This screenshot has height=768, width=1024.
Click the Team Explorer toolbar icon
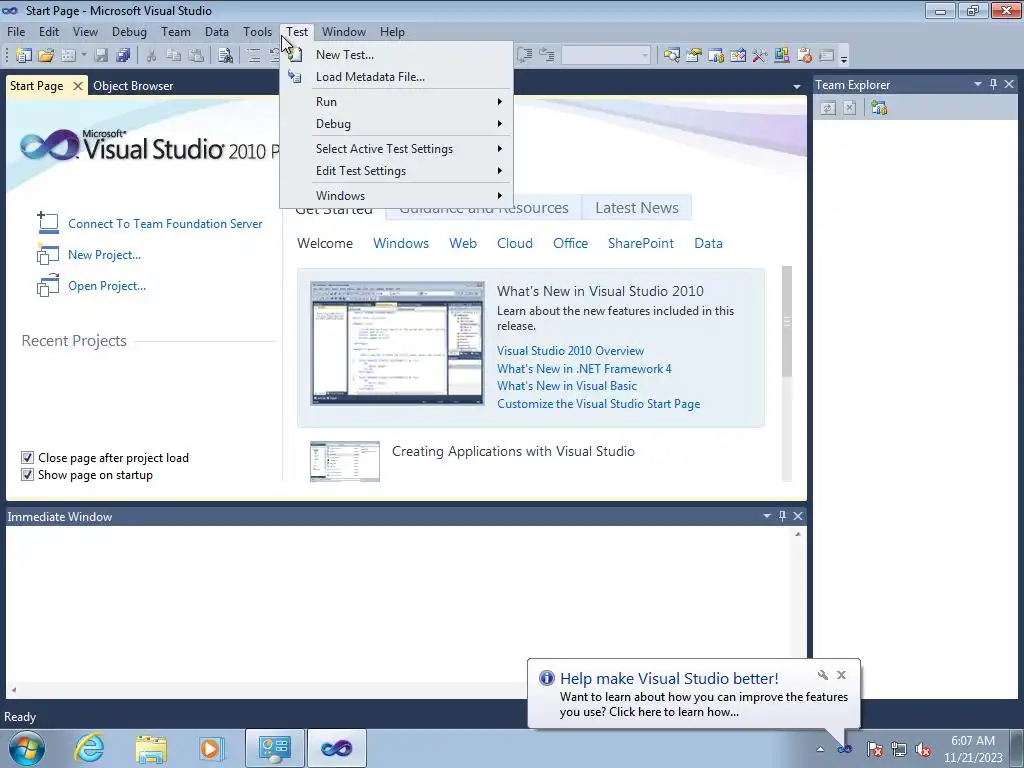(716, 56)
